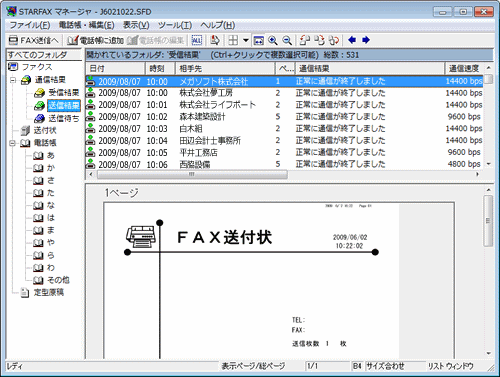The width and height of the screenshot is (500, 377).
Task: Click the サイズ合わせ status bar field
Action: [395, 366]
